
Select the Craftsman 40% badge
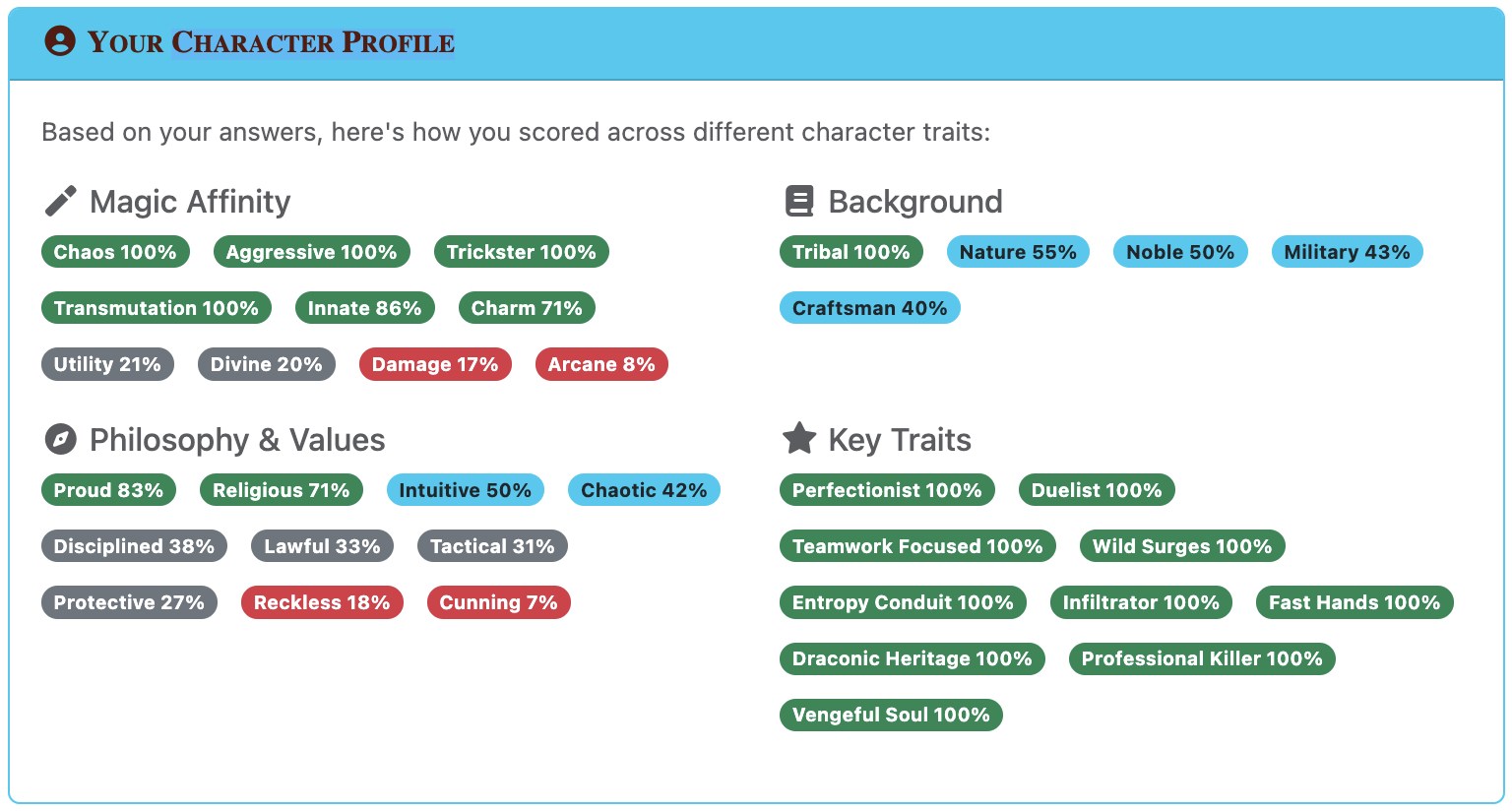[869, 307]
